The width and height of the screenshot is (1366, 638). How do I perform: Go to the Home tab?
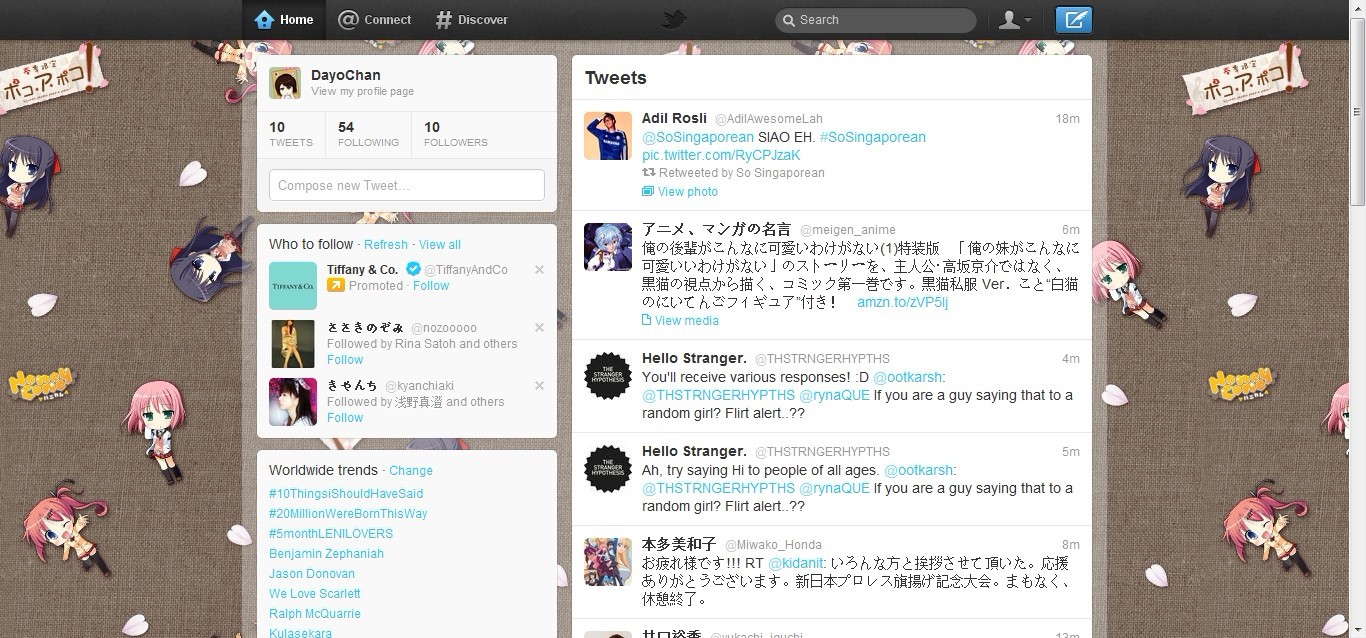(x=284, y=19)
